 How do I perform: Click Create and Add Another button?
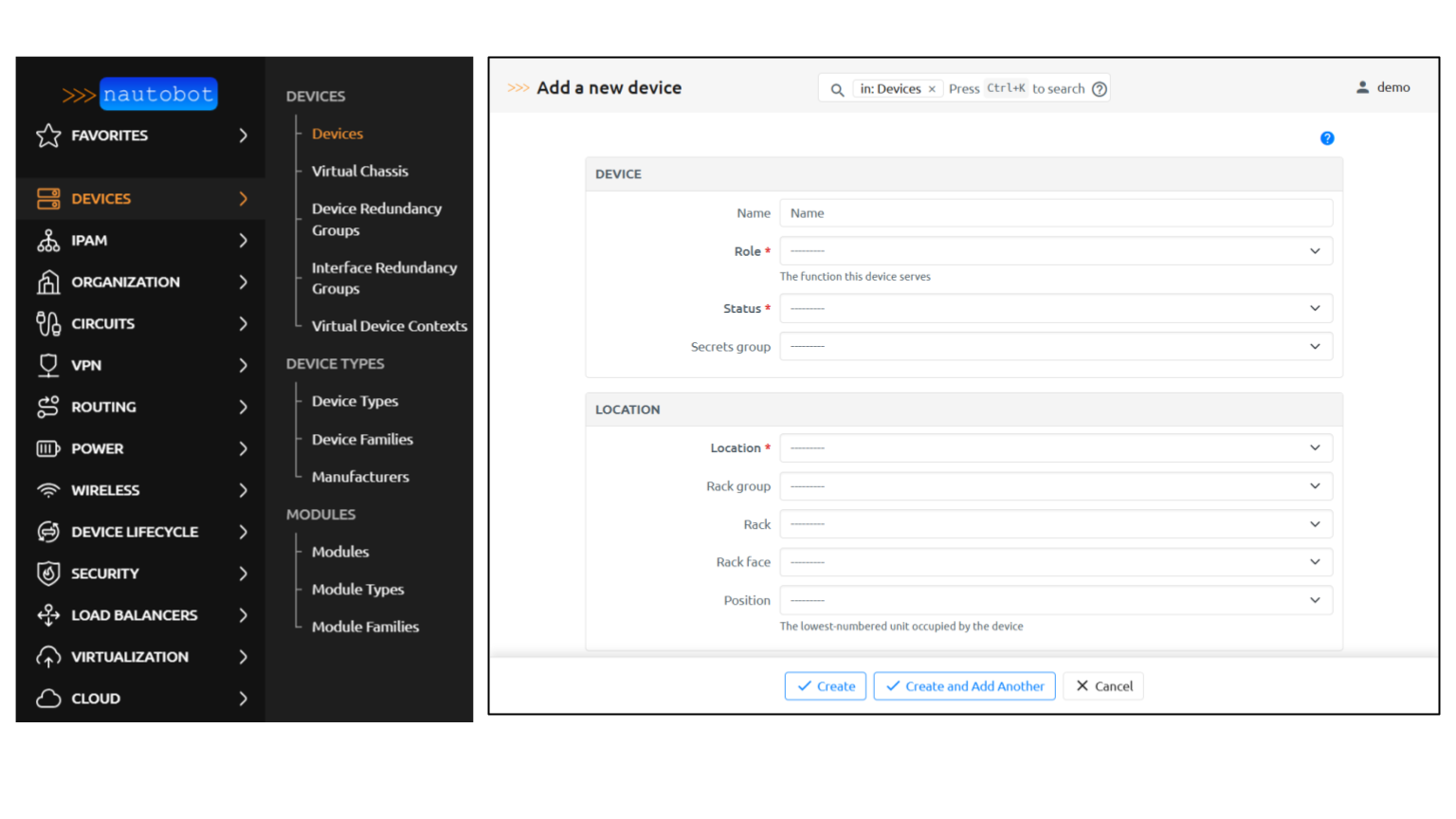coord(964,686)
